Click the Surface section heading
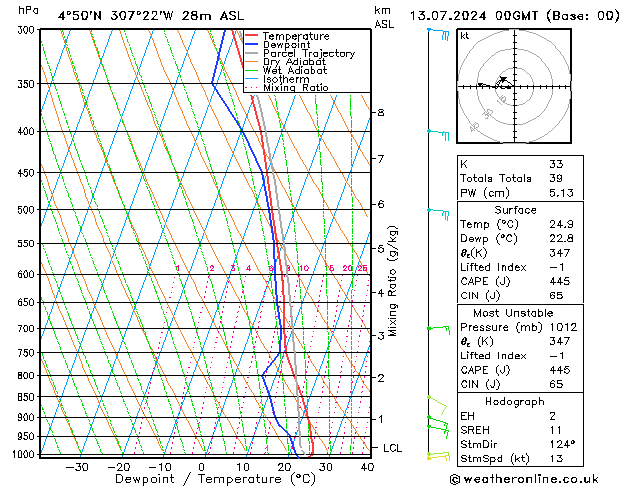This screenshot has height=486, width=629. click(x=515, y=210)
